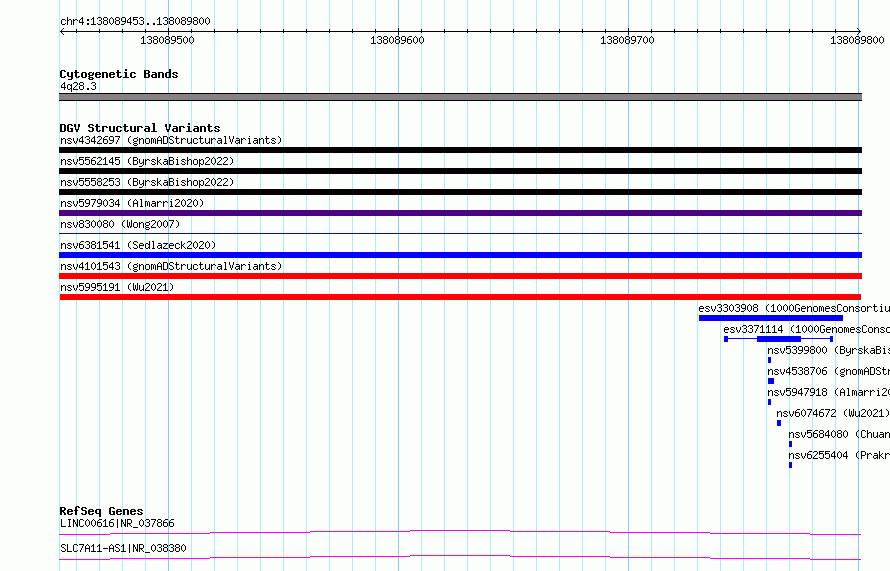The width and height of the screenshot is (890, 571).
Task: Click ruler position 138089600
Action: pos(397,40)
